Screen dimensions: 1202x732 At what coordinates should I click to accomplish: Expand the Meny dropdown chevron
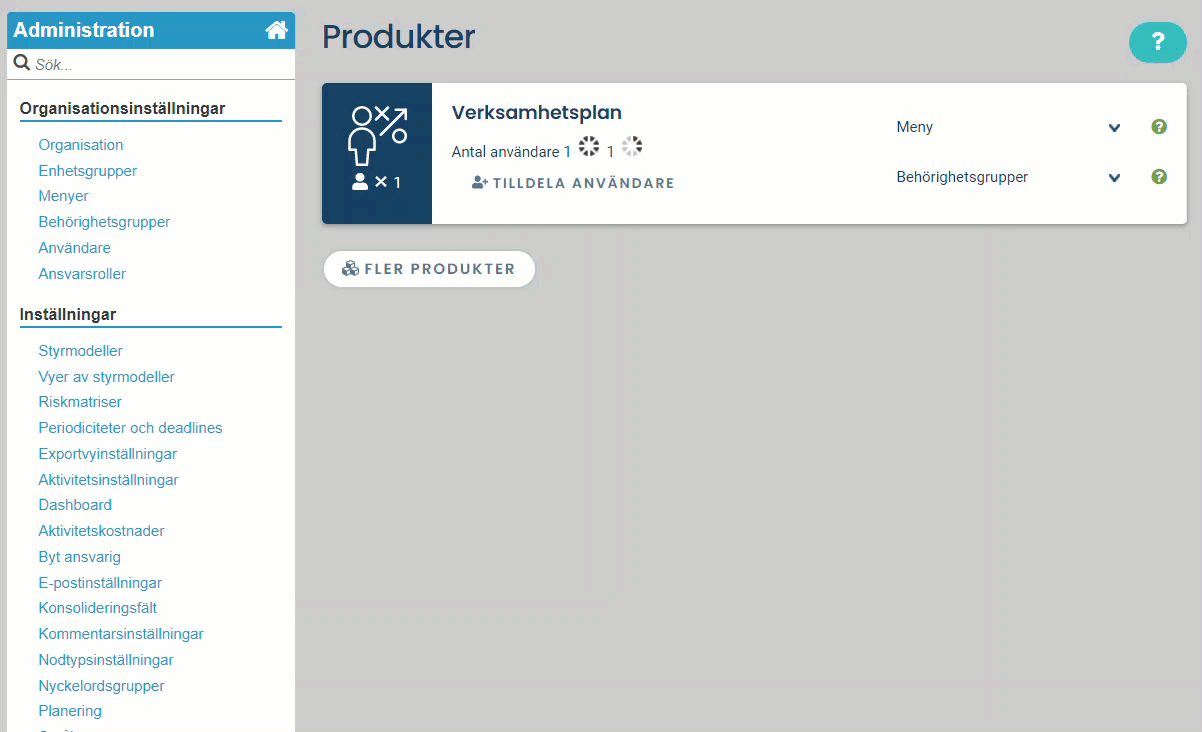[1114, 128]
